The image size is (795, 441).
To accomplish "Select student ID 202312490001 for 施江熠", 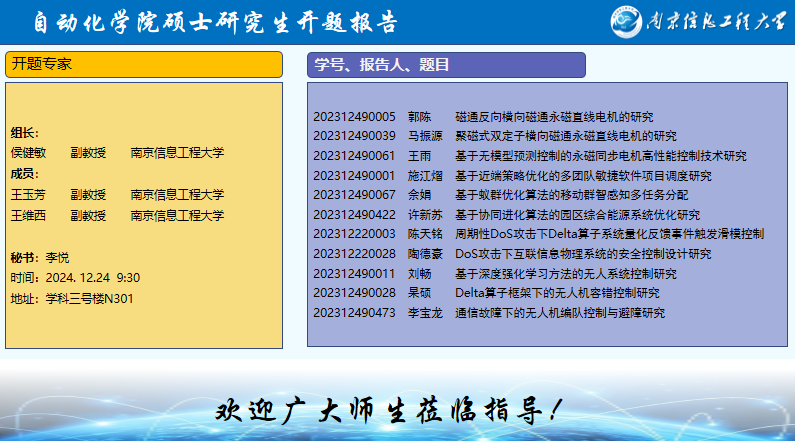I will [x=354, y=176].
